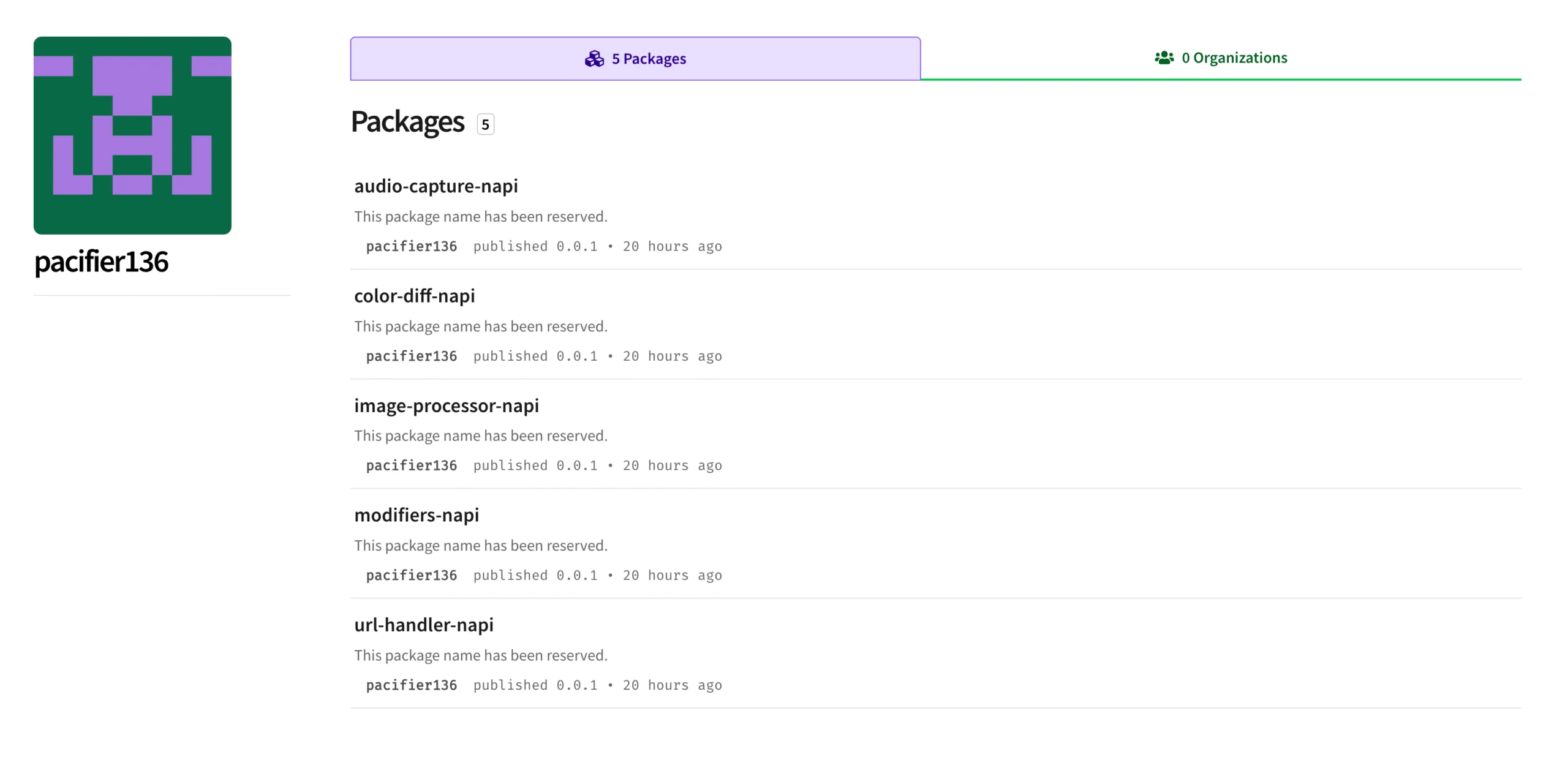
Task: Click reserved description under color-diff-napi
Action: click(481, 326)
